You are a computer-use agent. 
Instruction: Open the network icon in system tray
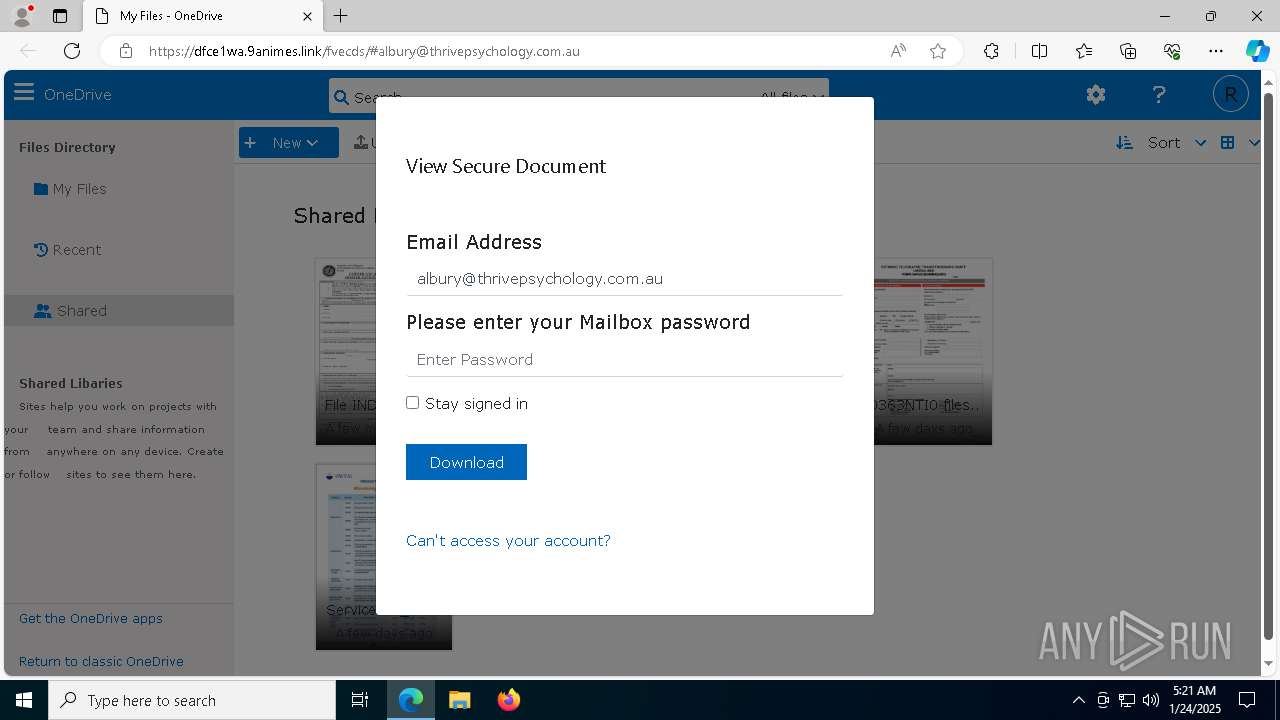1126,700
